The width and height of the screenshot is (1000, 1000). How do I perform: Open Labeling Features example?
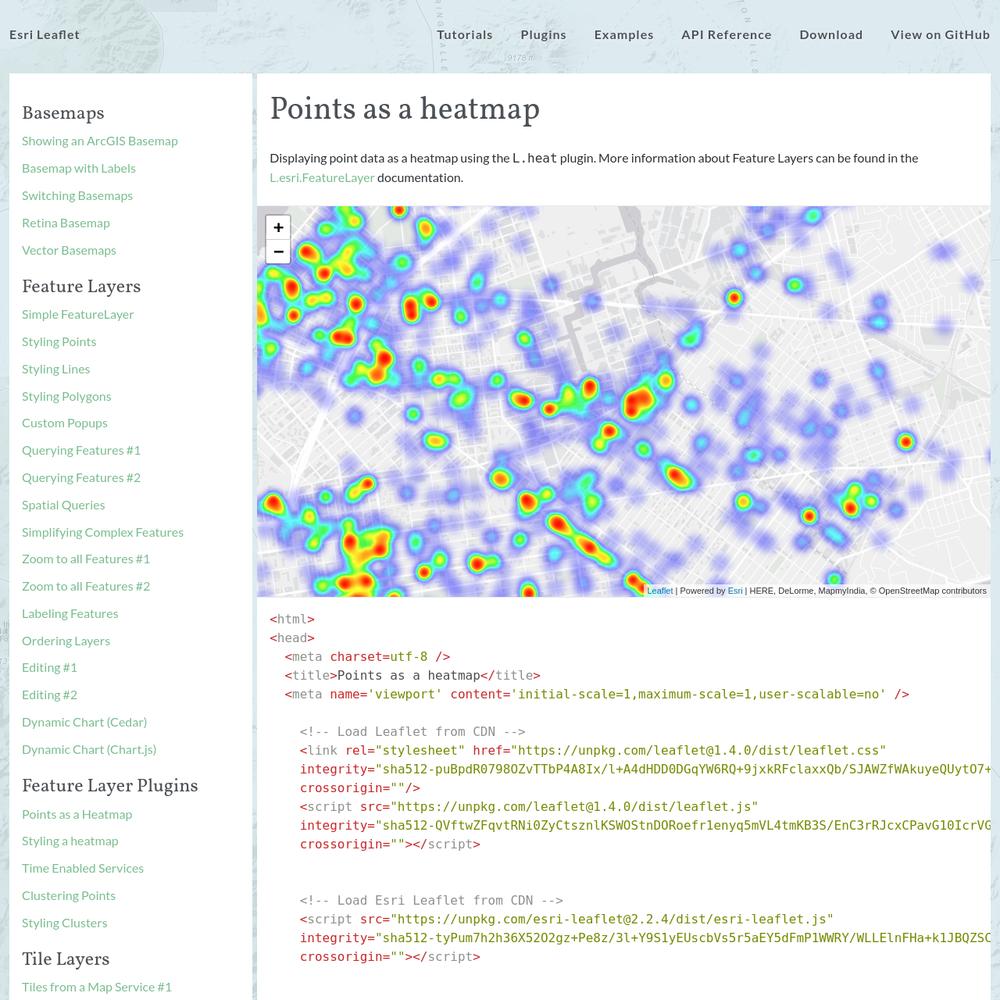70,614
